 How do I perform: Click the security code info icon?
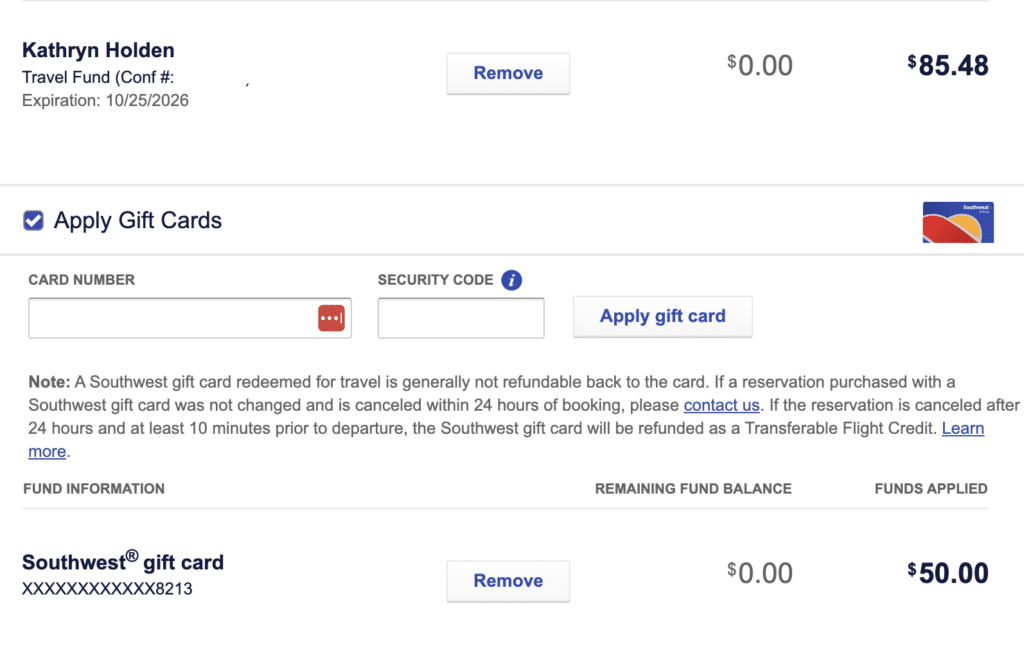[x=512, y=280]
